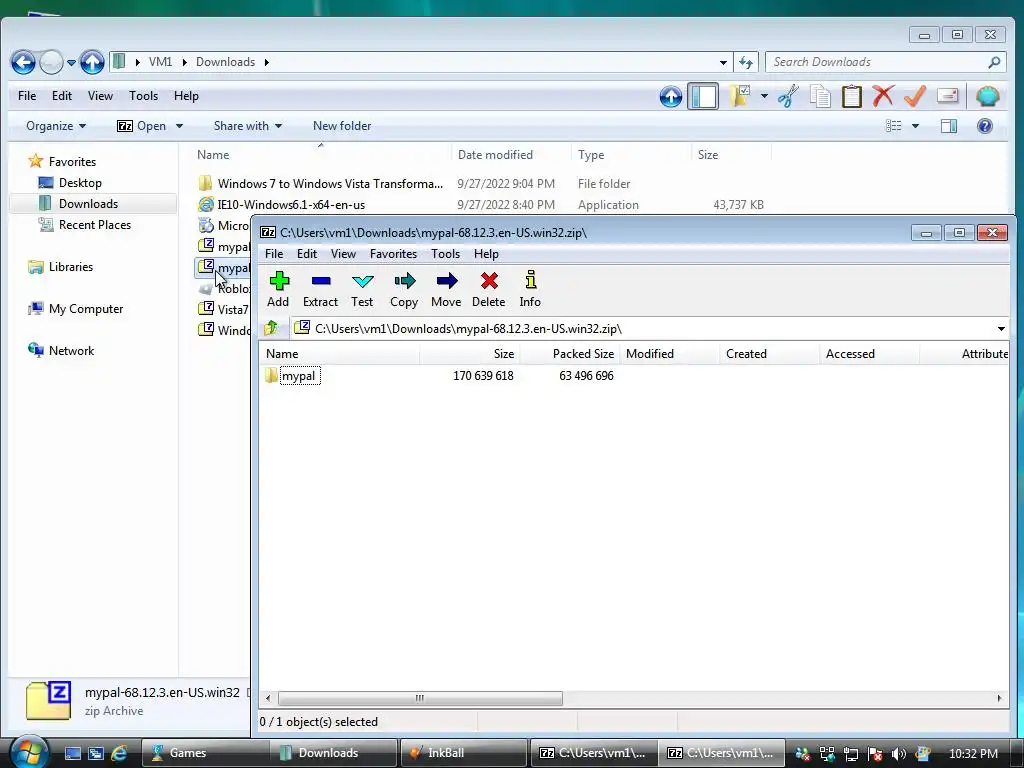The height and width of the screenshot is (768, 1024).
Task: Click the Windows Start orb
Action: click(x=28, y=752)
